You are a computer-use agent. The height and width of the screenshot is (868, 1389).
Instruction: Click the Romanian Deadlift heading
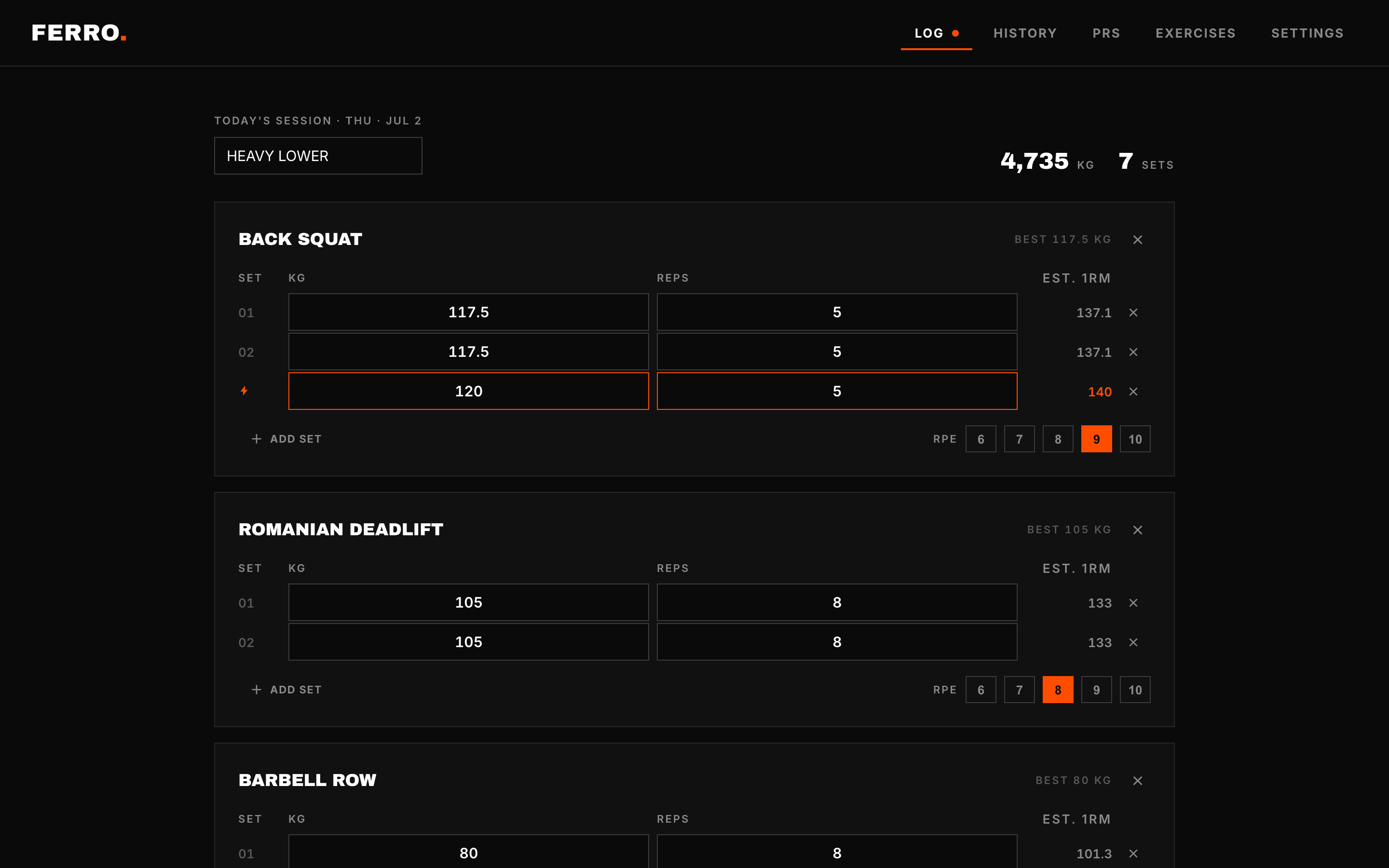click(341, 530)
